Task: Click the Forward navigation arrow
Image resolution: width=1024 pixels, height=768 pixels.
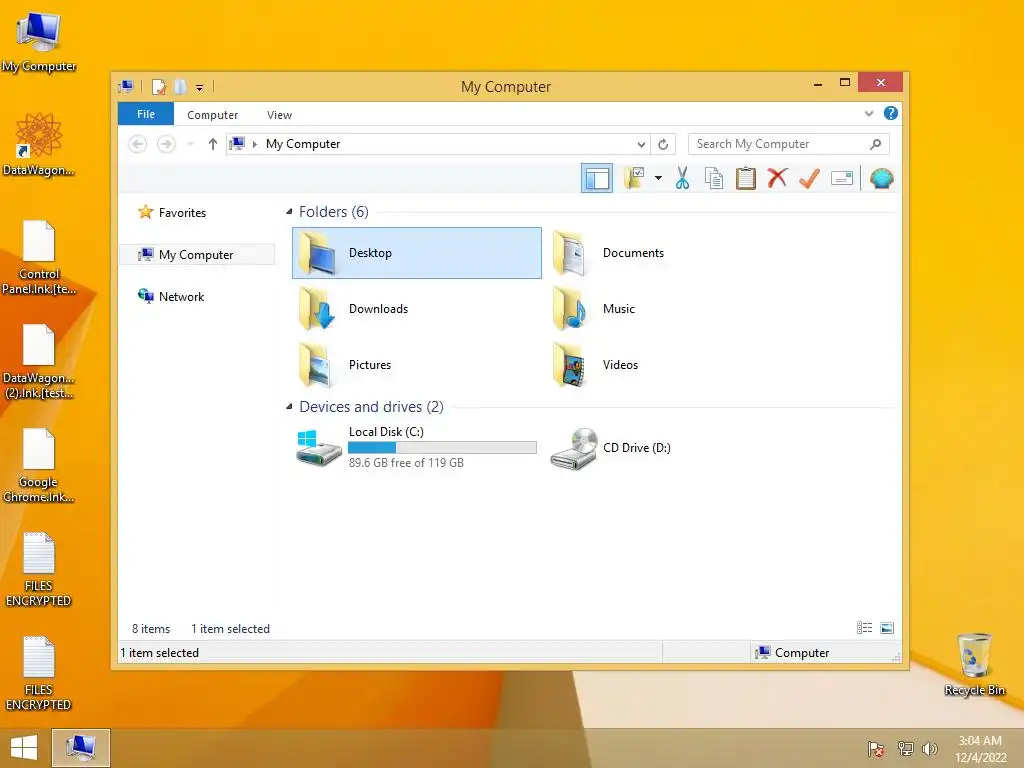Action: point(167,144)
